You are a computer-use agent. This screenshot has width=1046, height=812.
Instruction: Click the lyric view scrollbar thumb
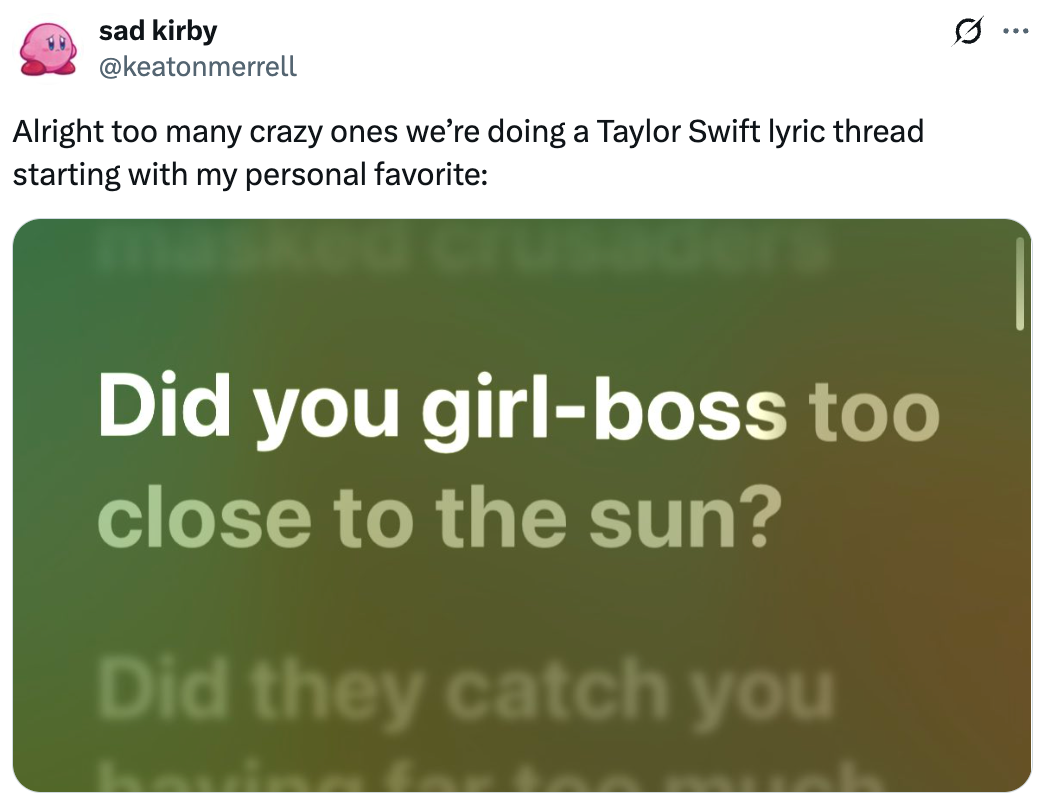pyautogui.click(x=1019, y=284)
